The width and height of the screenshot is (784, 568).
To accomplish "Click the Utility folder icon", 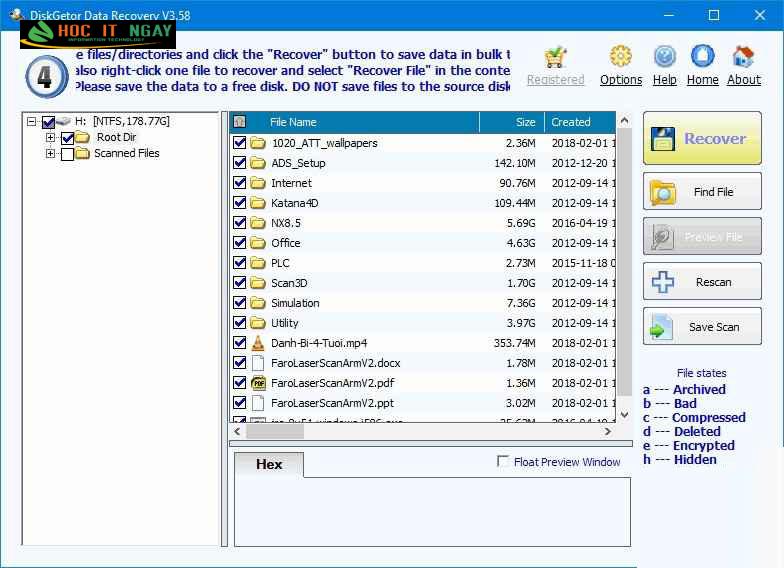I will click(x=258, y=323).
